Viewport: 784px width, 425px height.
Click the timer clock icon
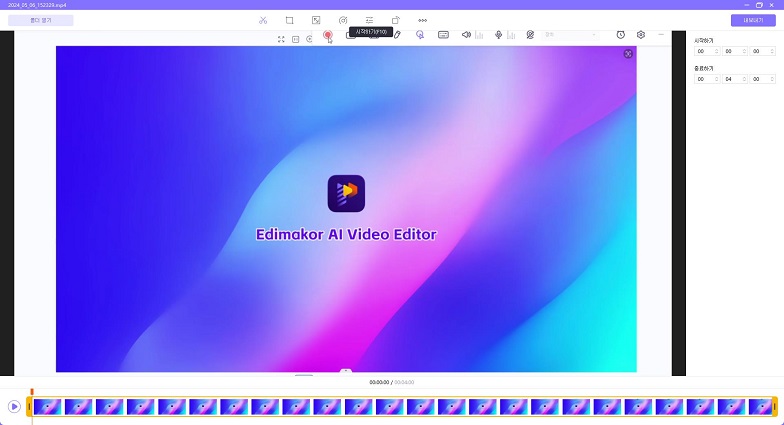[x=620, y=35]
